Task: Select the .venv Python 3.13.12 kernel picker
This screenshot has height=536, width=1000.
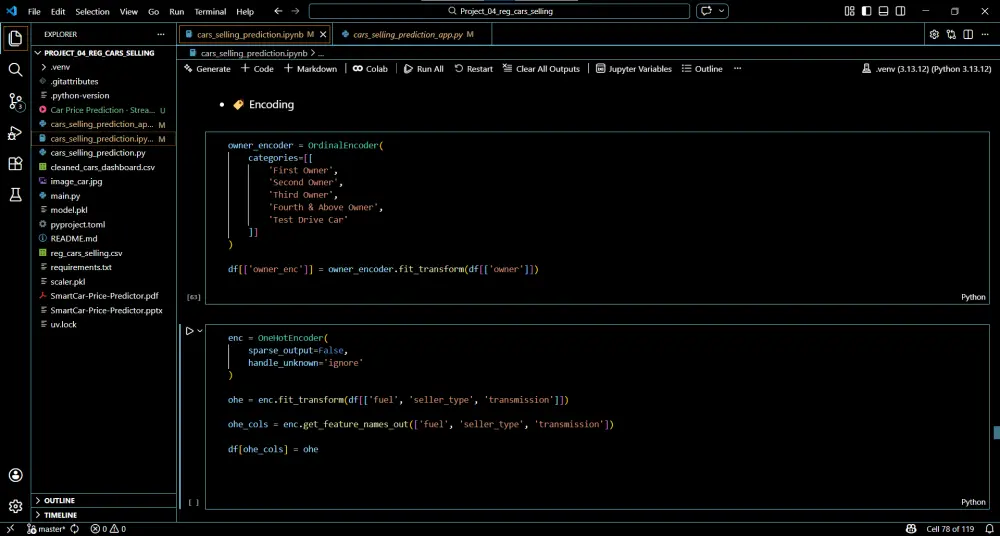Action: point(927,68)
